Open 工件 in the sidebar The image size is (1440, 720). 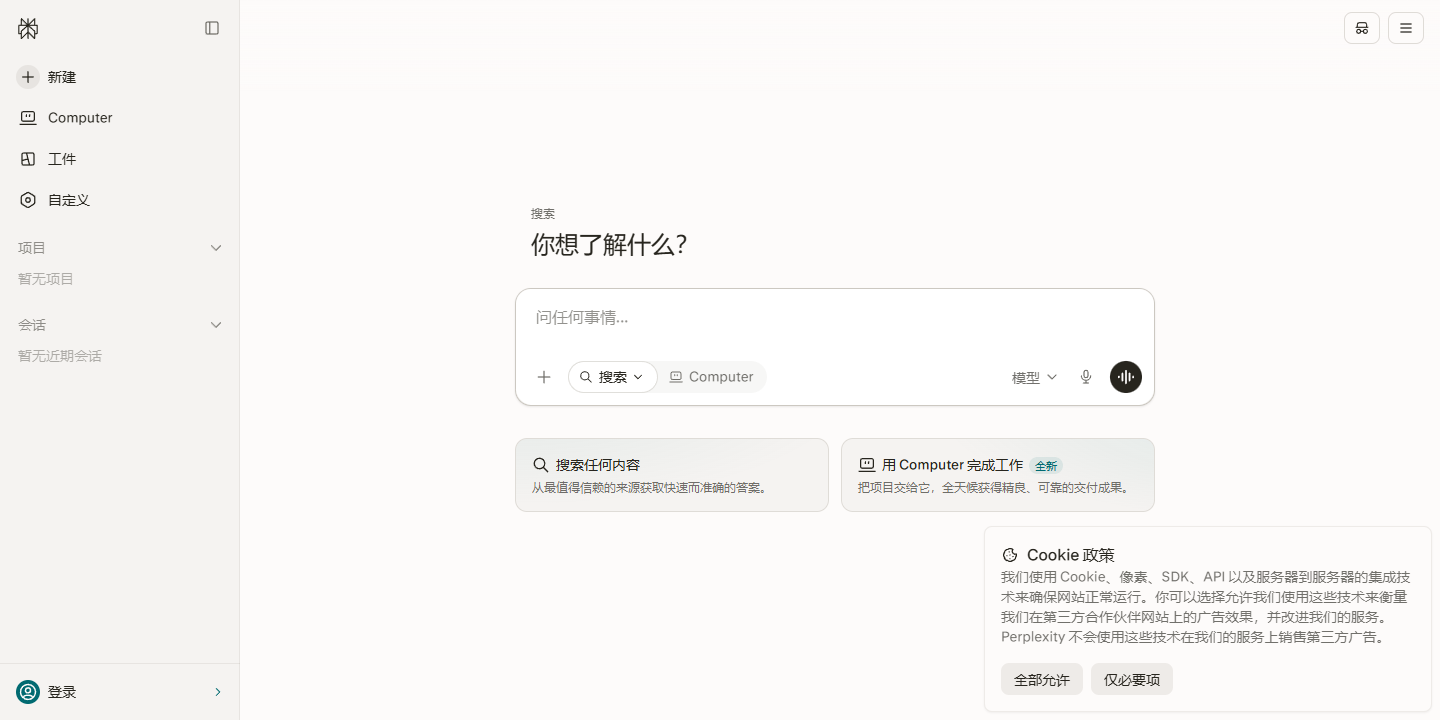click(x=120, y=159)
